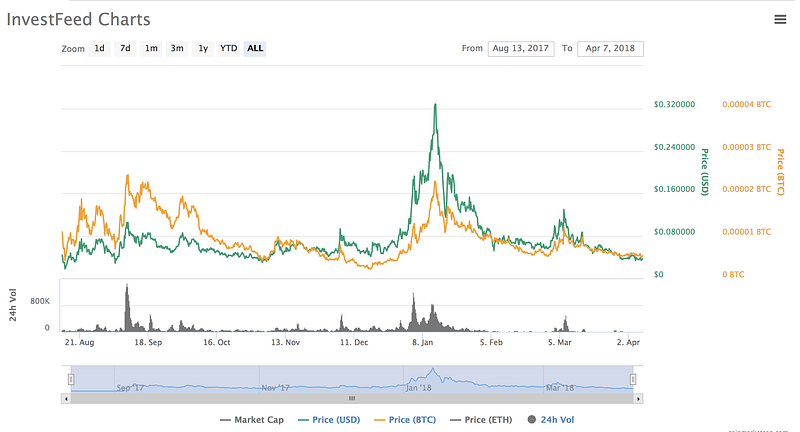Click the $0.320000 axis label
Screen dimensions: 800x432
click(674, 105)
